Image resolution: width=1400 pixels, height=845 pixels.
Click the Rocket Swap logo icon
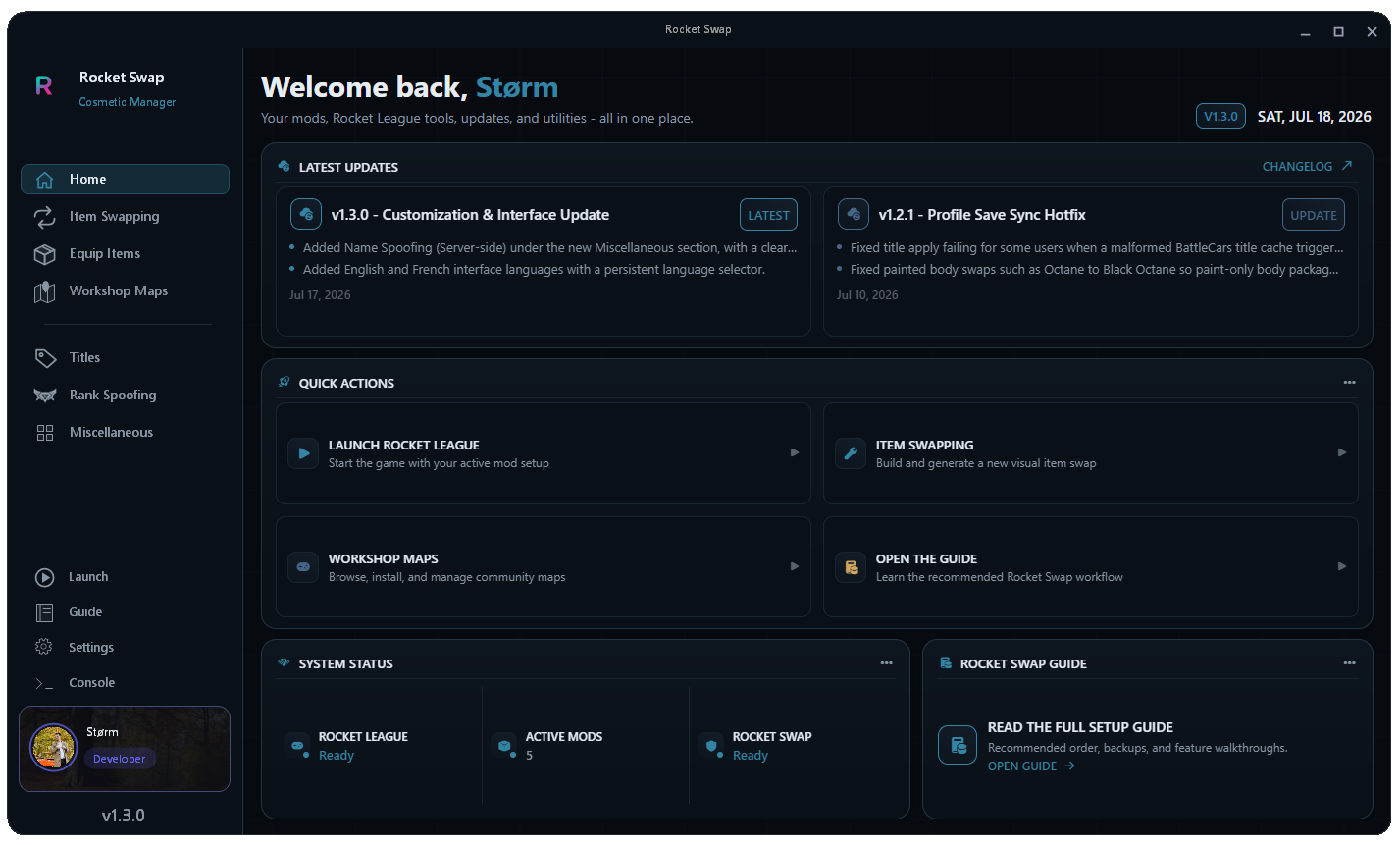[x=44, y=86]
